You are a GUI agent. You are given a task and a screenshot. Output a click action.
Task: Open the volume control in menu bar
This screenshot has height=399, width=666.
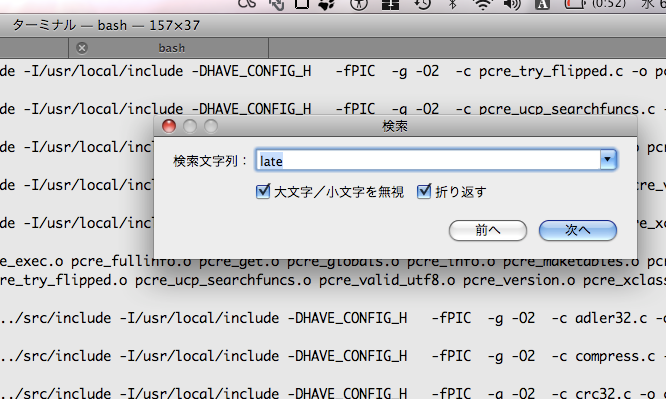(512, 4)
